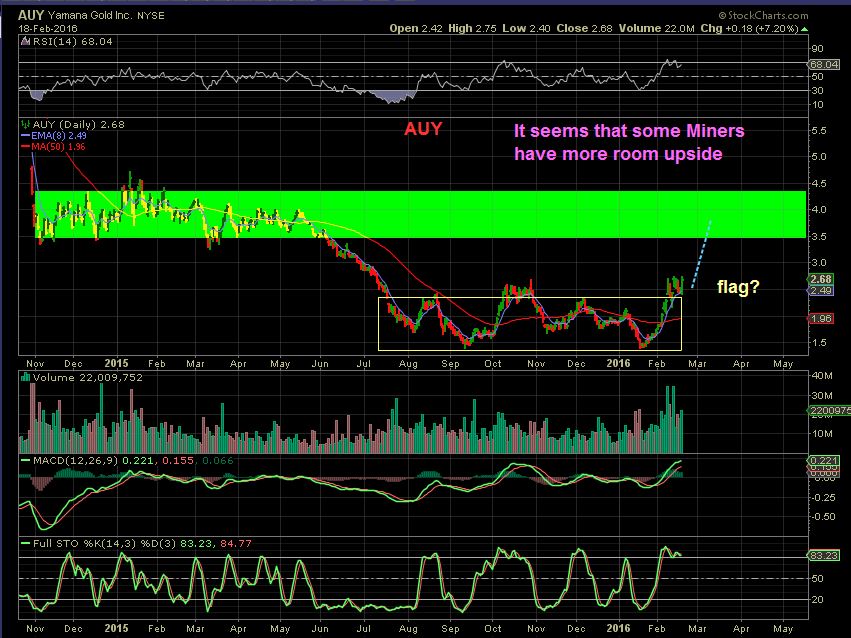Click the 2.49 EMA price tag on right axis
The width and height of the screenshot is (851, 638).
821,291
